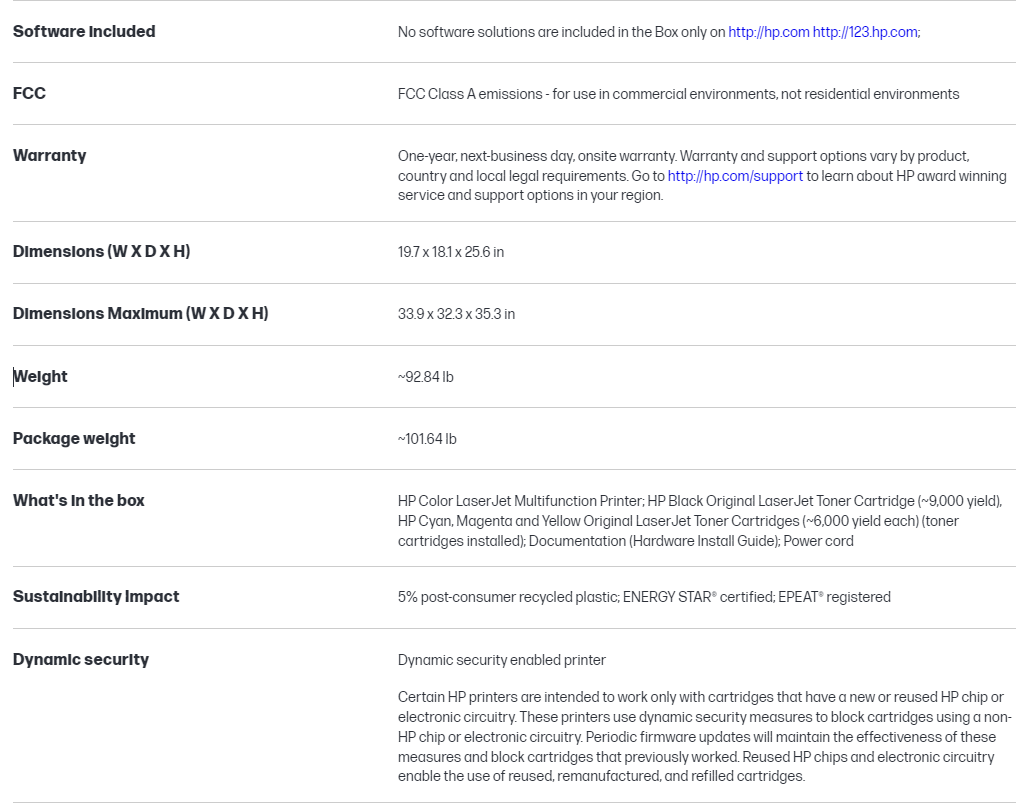The image size is (1029, 807).
Task: Click the Dimensions Maximum label
Action: [x=140, y=314]
